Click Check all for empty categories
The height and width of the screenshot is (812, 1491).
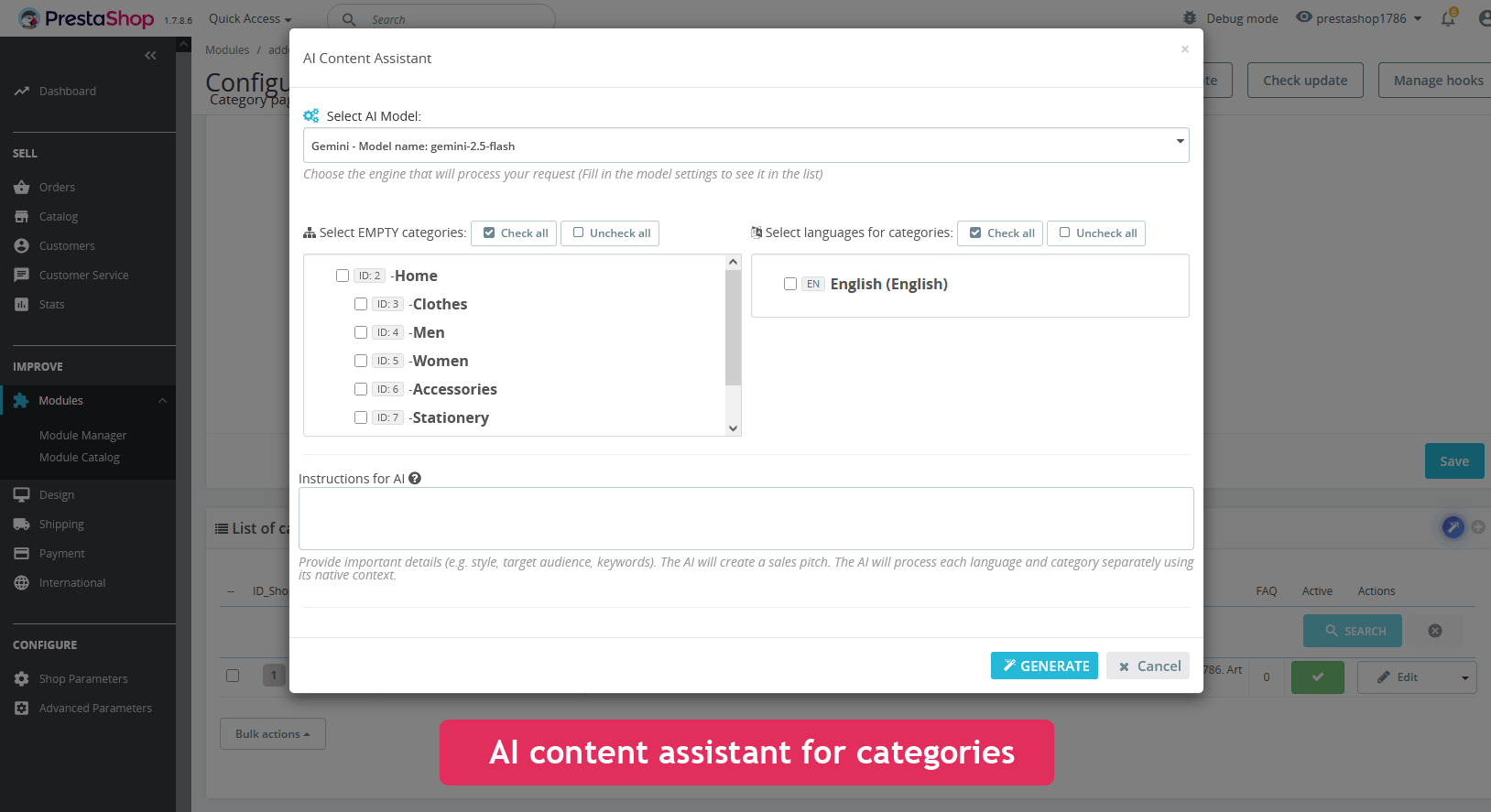514,233
